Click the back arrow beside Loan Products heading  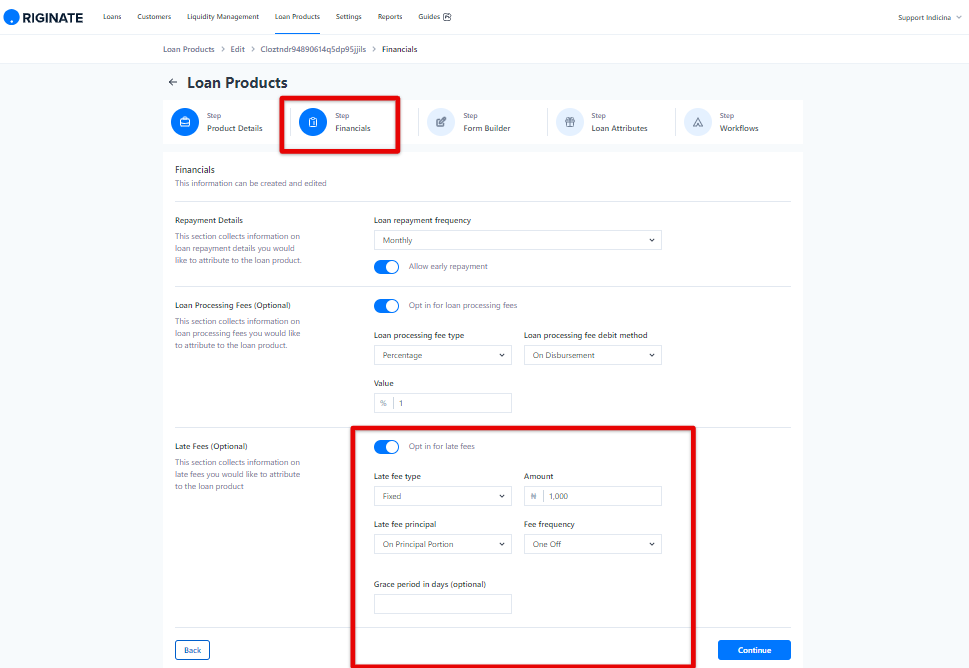173,82
